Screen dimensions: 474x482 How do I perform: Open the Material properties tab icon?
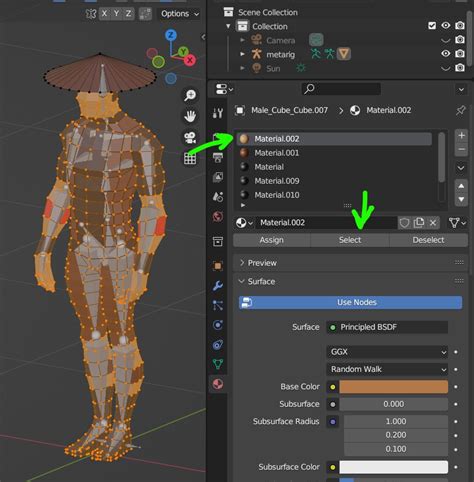[x=218, y=384]
